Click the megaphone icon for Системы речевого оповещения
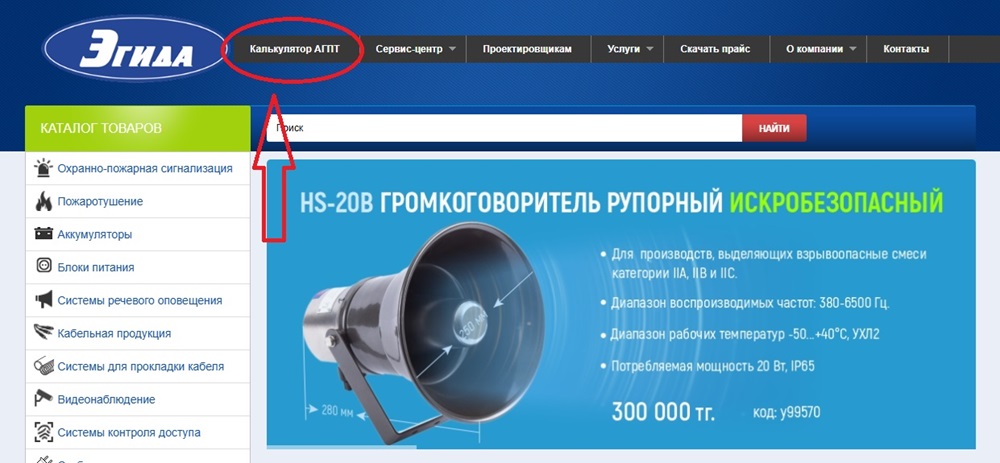Viewport: 1000px width, 463px height. [x=43, y=300]
